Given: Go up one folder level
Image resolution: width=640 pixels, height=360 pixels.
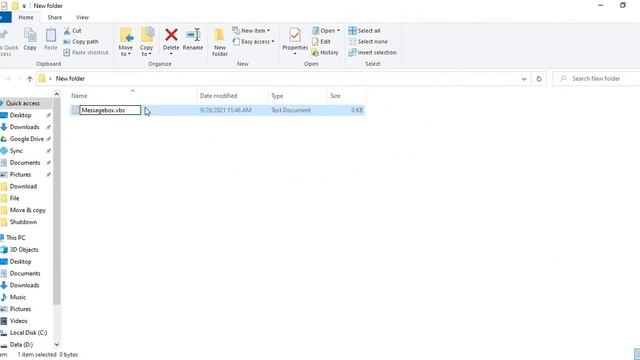Looking at the screenshot, I should tap(29, 79).
